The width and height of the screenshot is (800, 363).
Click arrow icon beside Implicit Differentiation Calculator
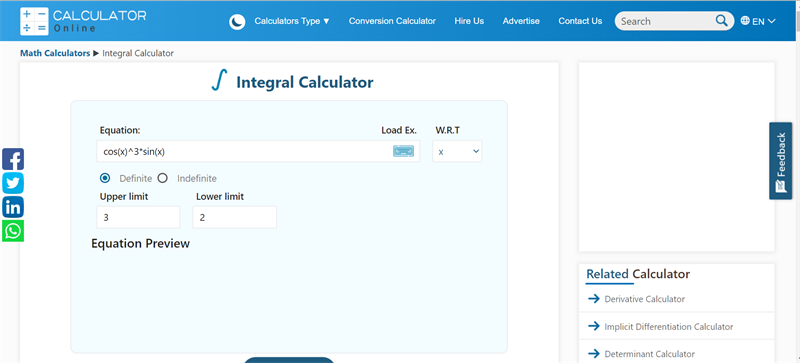[593, 326]
